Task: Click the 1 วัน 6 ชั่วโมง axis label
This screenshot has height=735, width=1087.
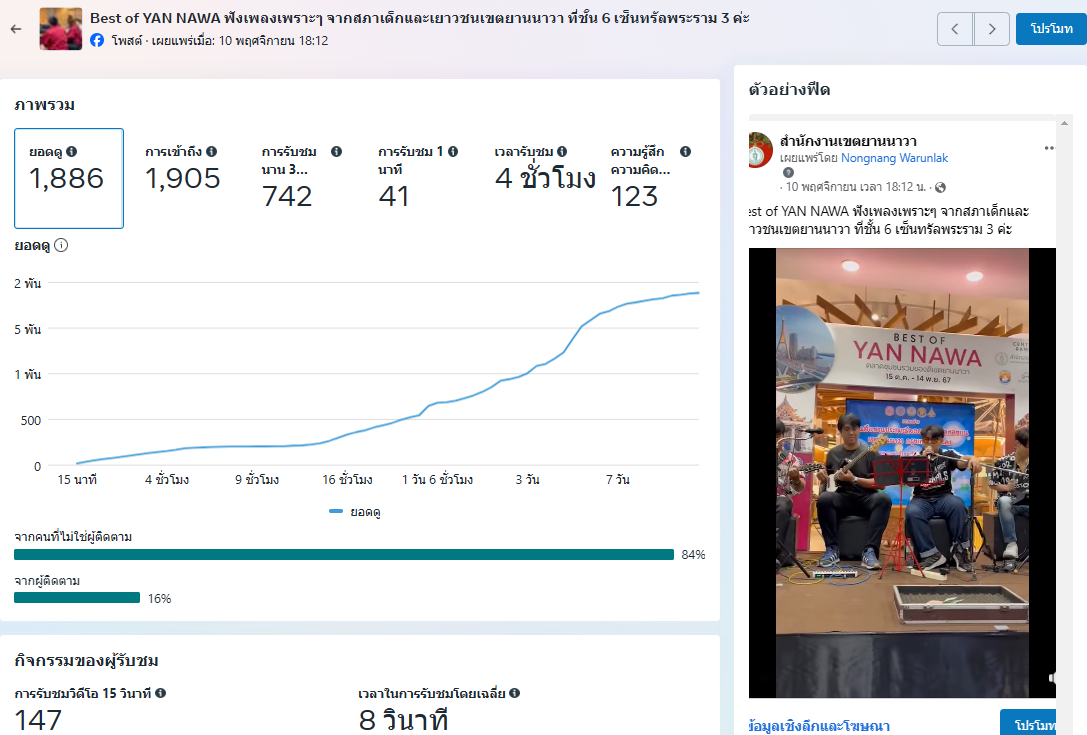Action: tap(437, 479)
